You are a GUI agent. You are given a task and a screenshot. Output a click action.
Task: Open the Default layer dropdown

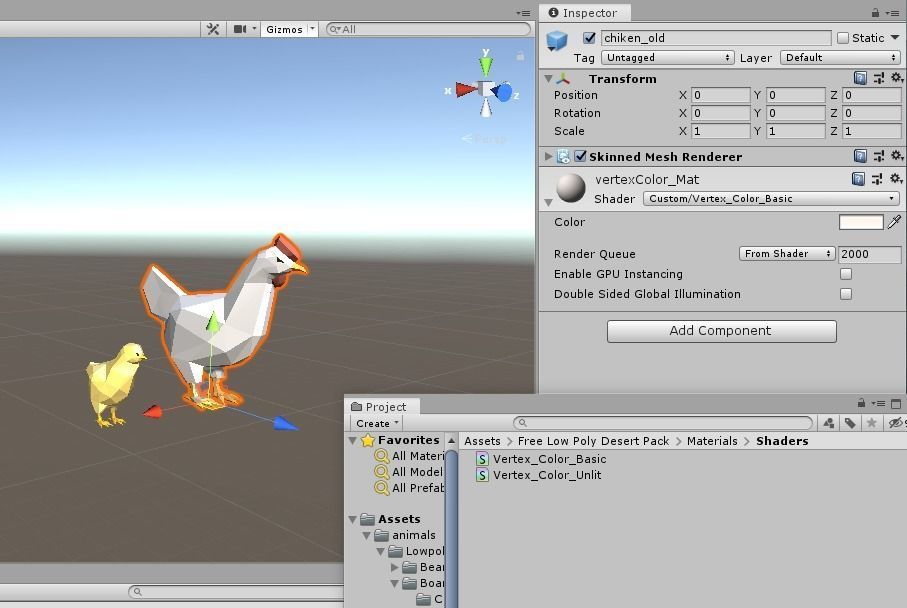[x=840, y=57]
